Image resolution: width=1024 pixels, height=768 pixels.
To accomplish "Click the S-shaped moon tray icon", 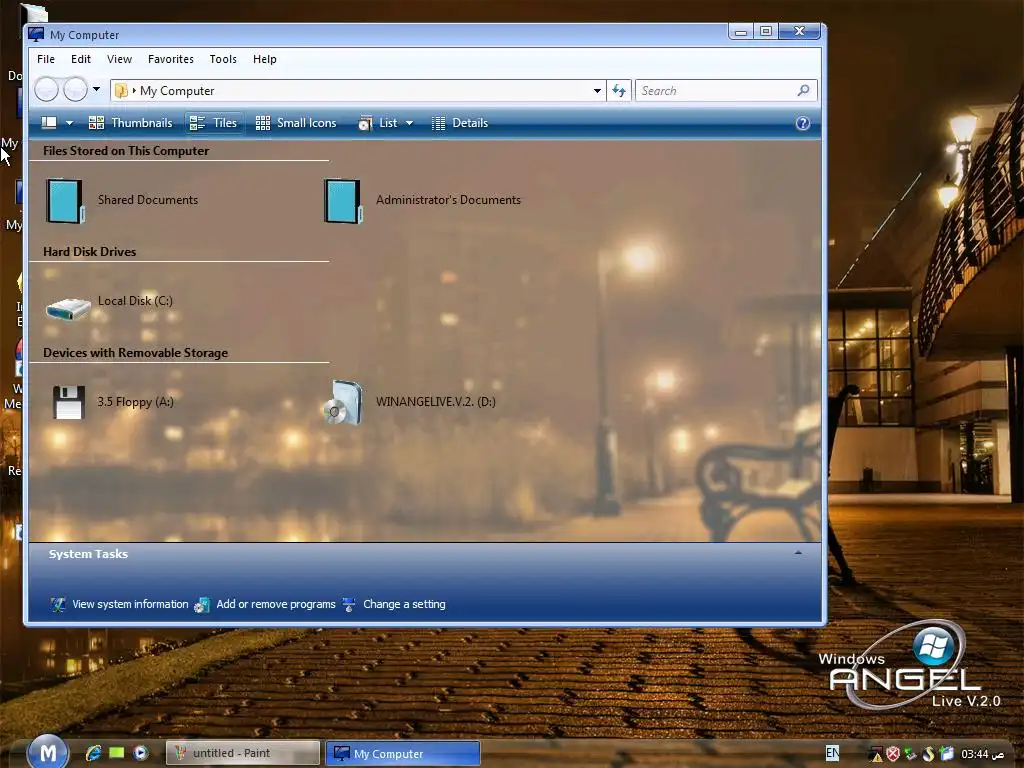I will pos(928,754).
